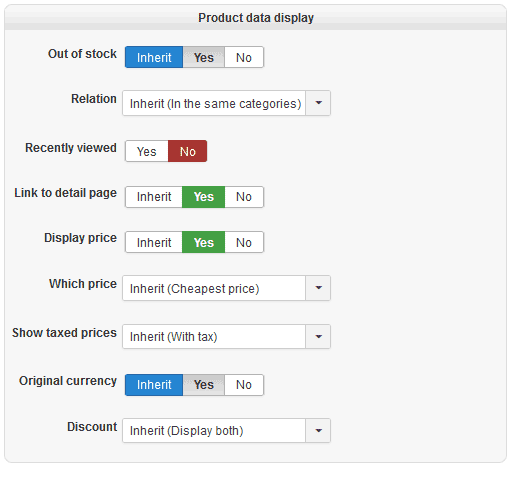Select Inherit for Original currency
The image size is (511, 503).
[x=154, y=385]
